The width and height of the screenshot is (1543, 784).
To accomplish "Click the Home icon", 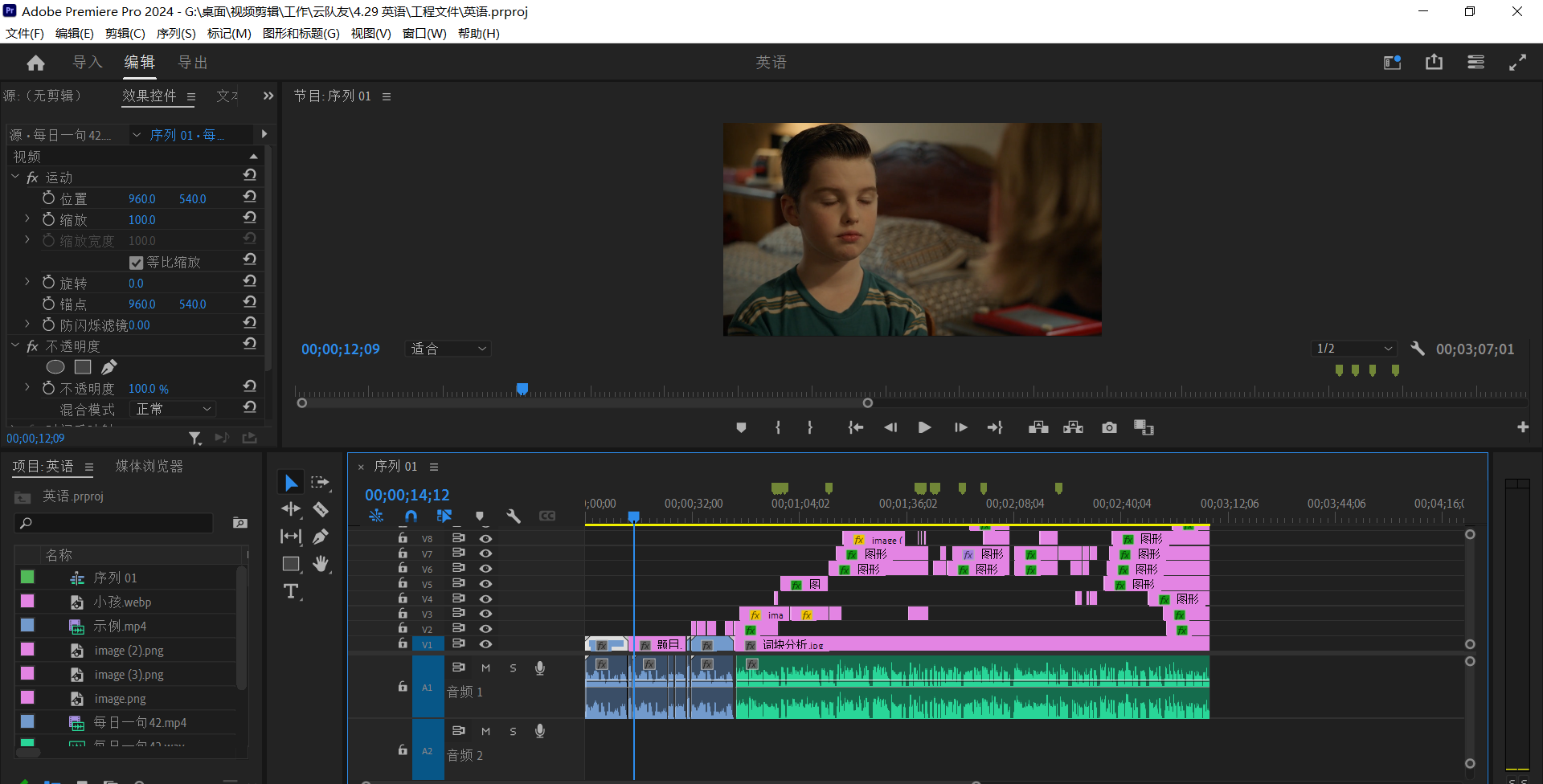I will pyautogui.click(x=35, y=63).
